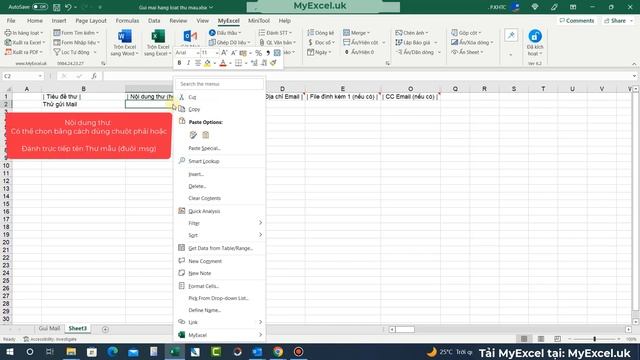Open Microsoft Edge from the taskbar
Viewport: 640px width, 360px height.
[113, 352]
